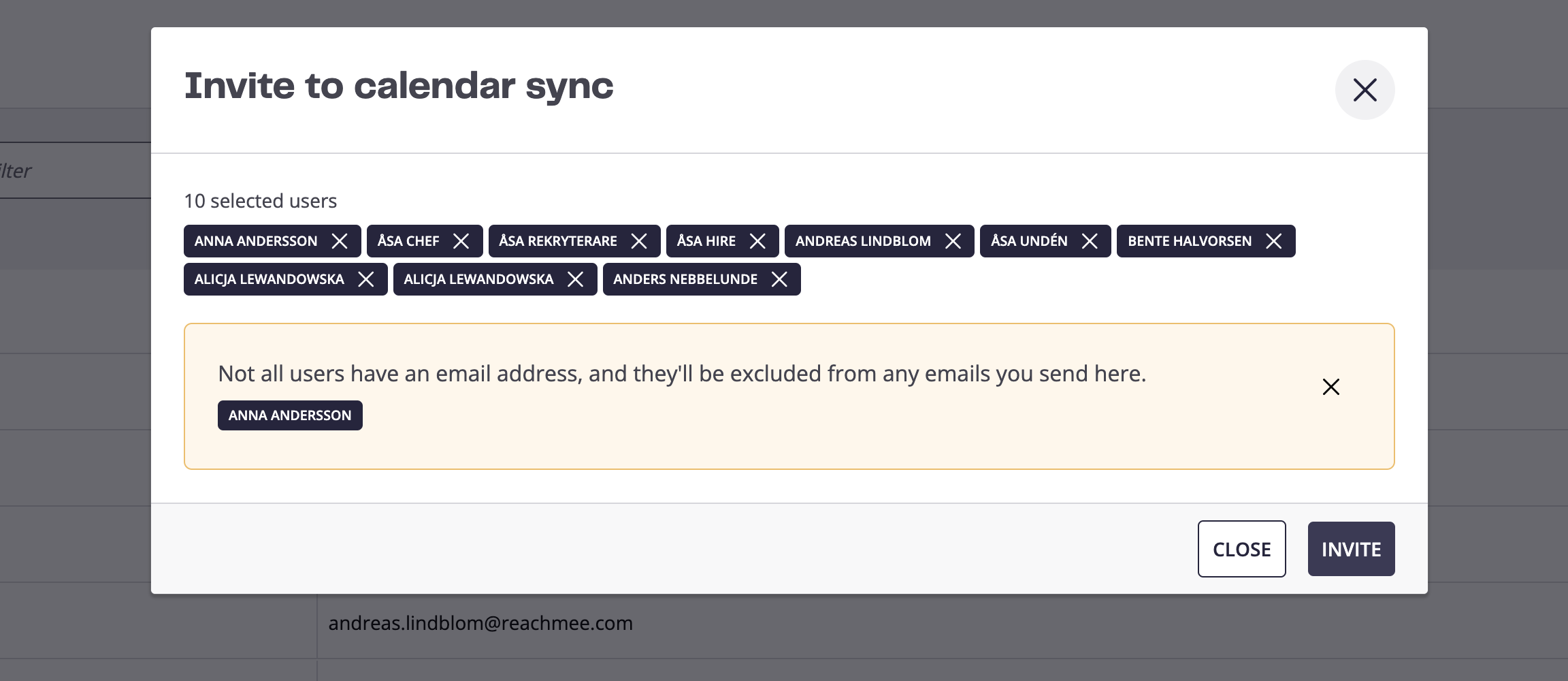1568x681 pixels.
Task: Remove second Alicja Lewandowska chip
Action: 576,279
